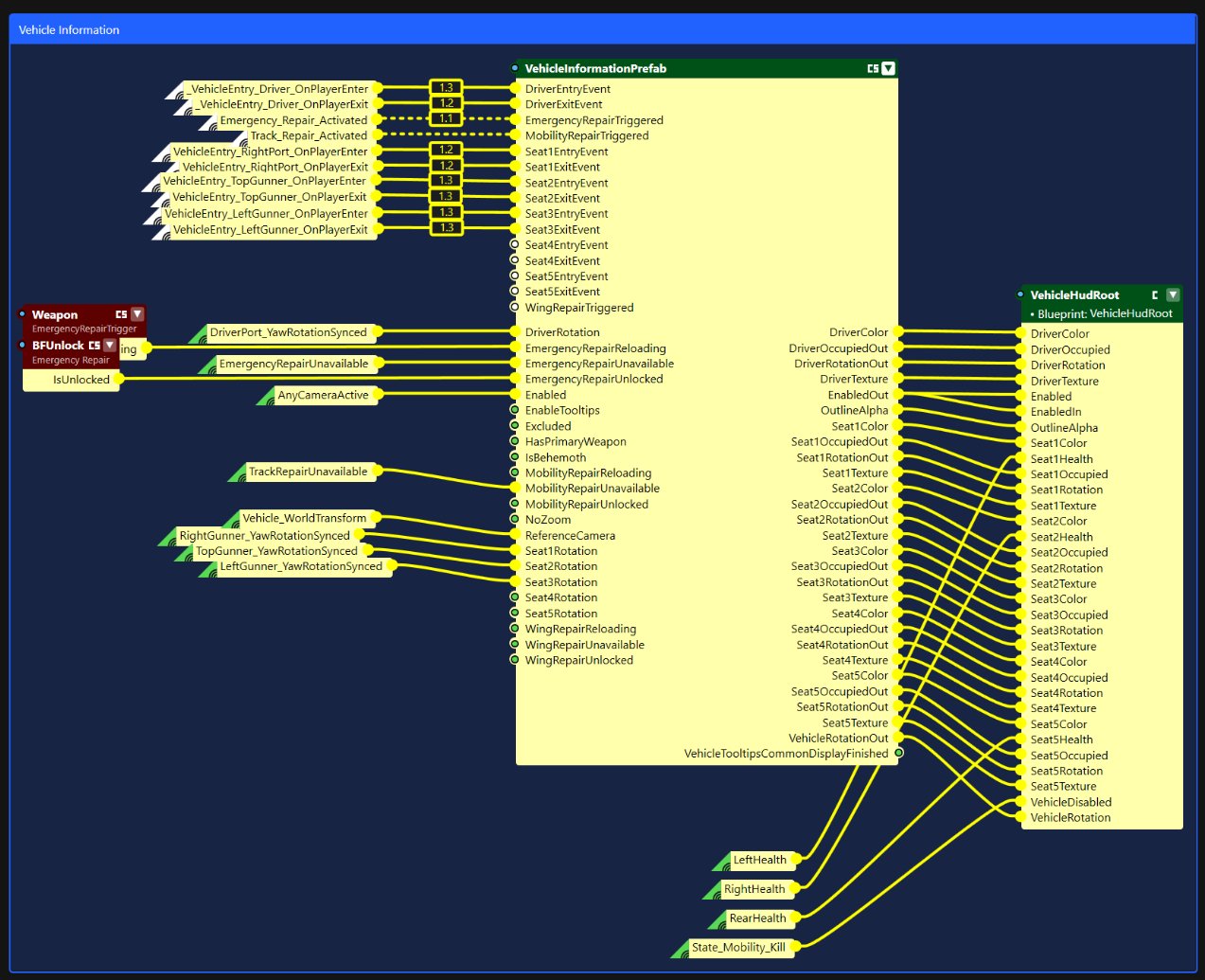Select the Vehicle_WorldTransform input node
The width and height of the screenshot is (1205, 980).
[x=304, y=518]
